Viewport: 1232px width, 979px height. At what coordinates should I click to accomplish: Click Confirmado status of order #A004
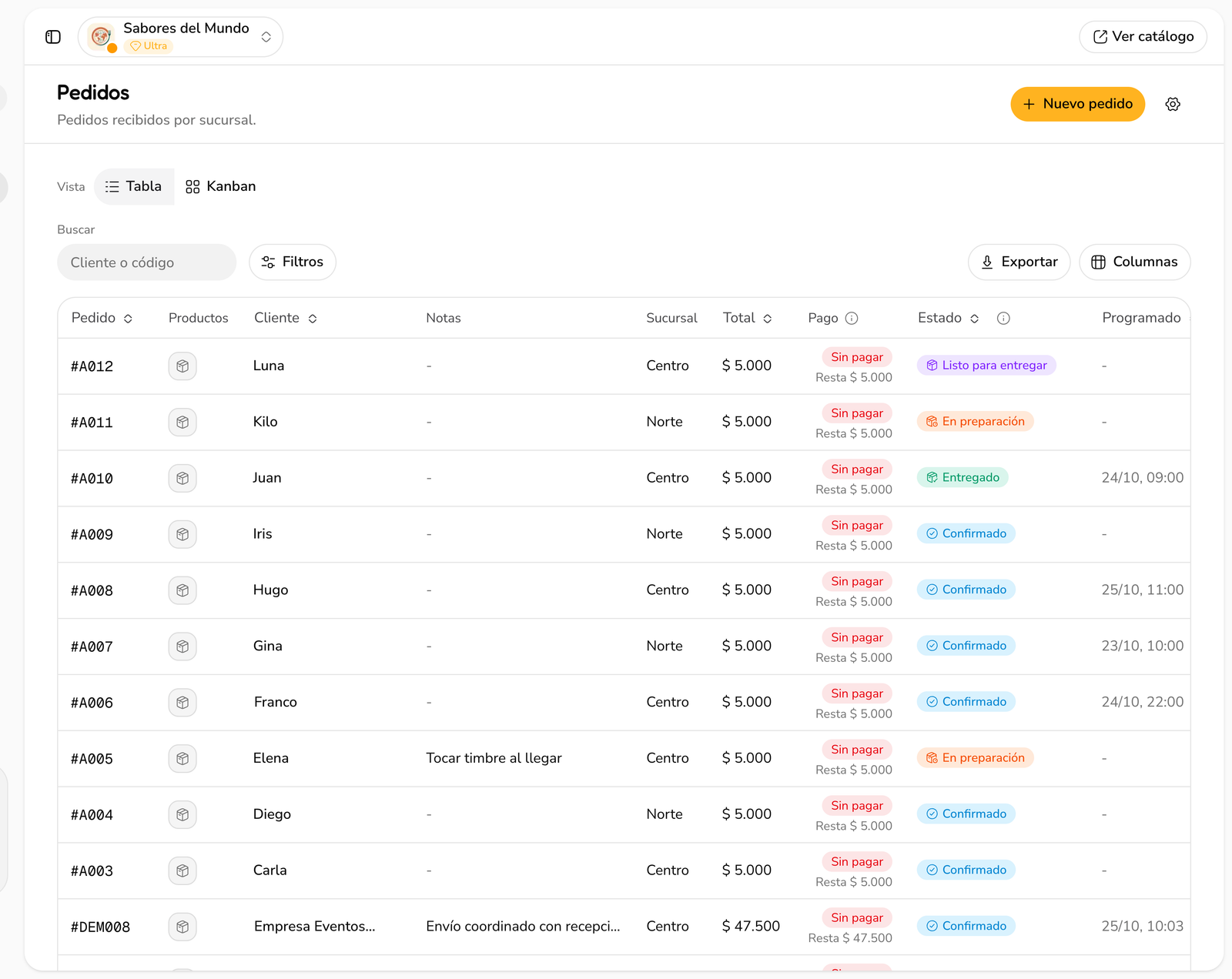coord(966,814)
